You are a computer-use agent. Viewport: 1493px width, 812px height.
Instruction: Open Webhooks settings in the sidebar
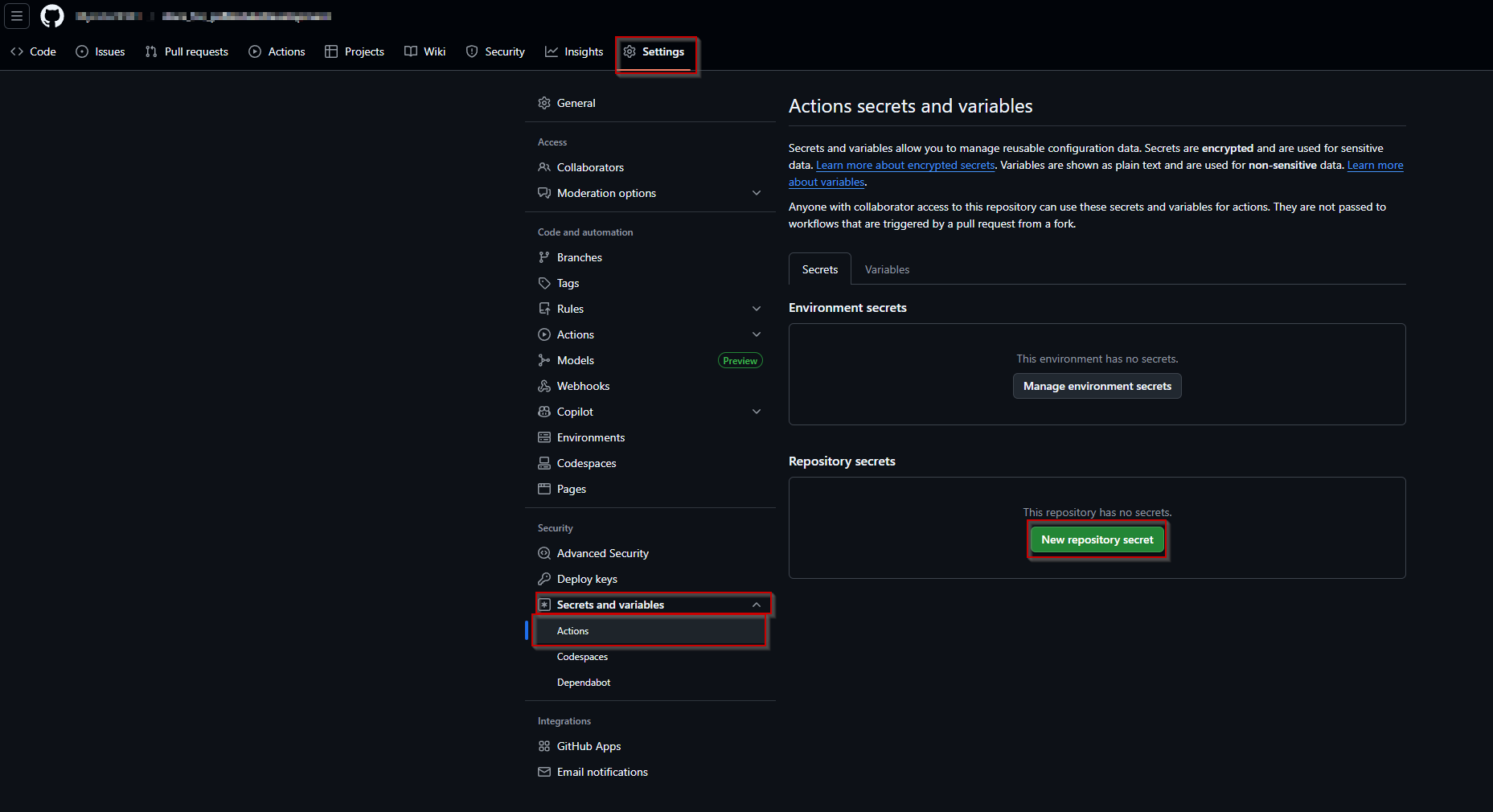(x=582, y=386)
